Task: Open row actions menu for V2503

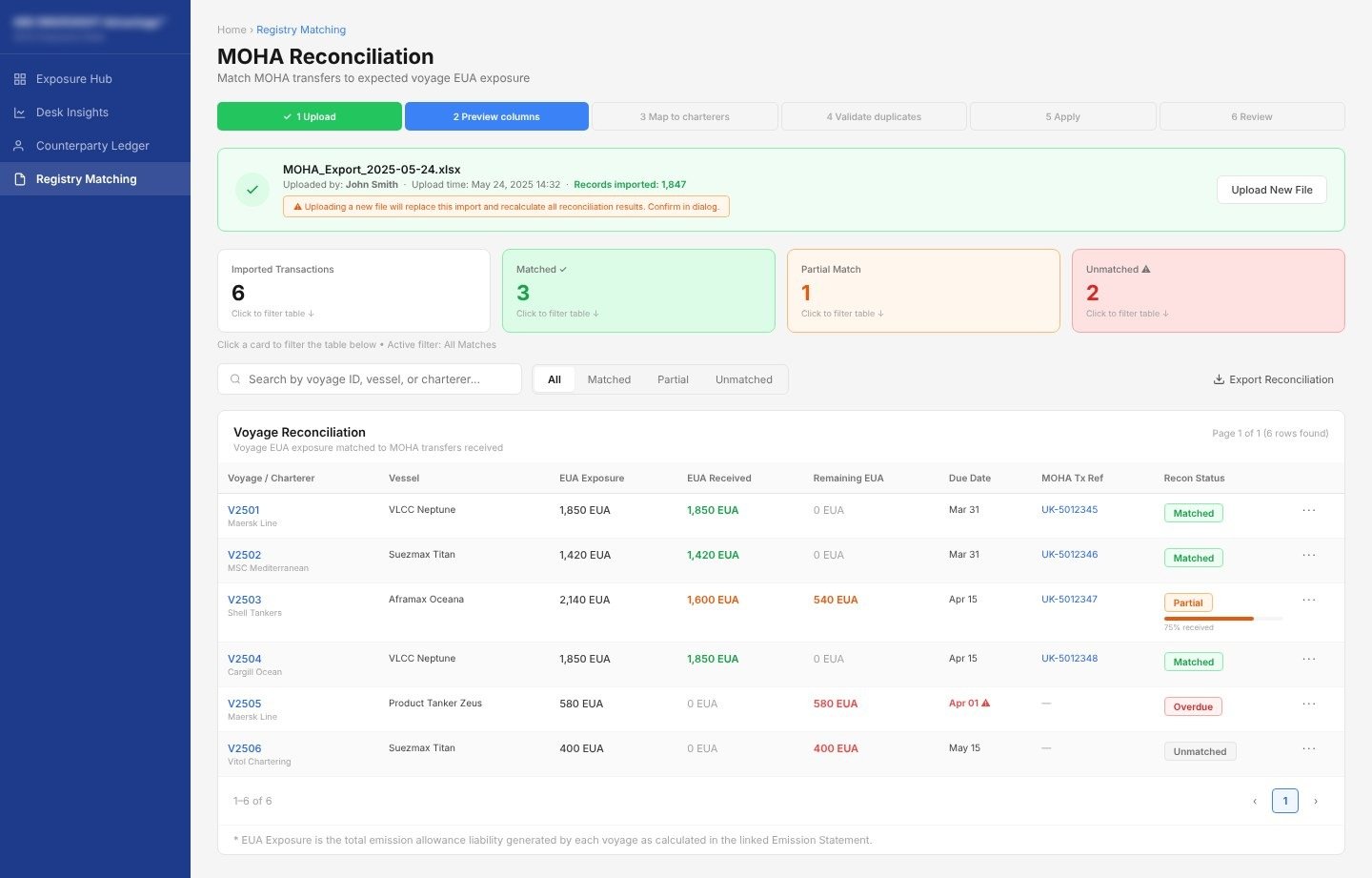Action: point(1309,600)
